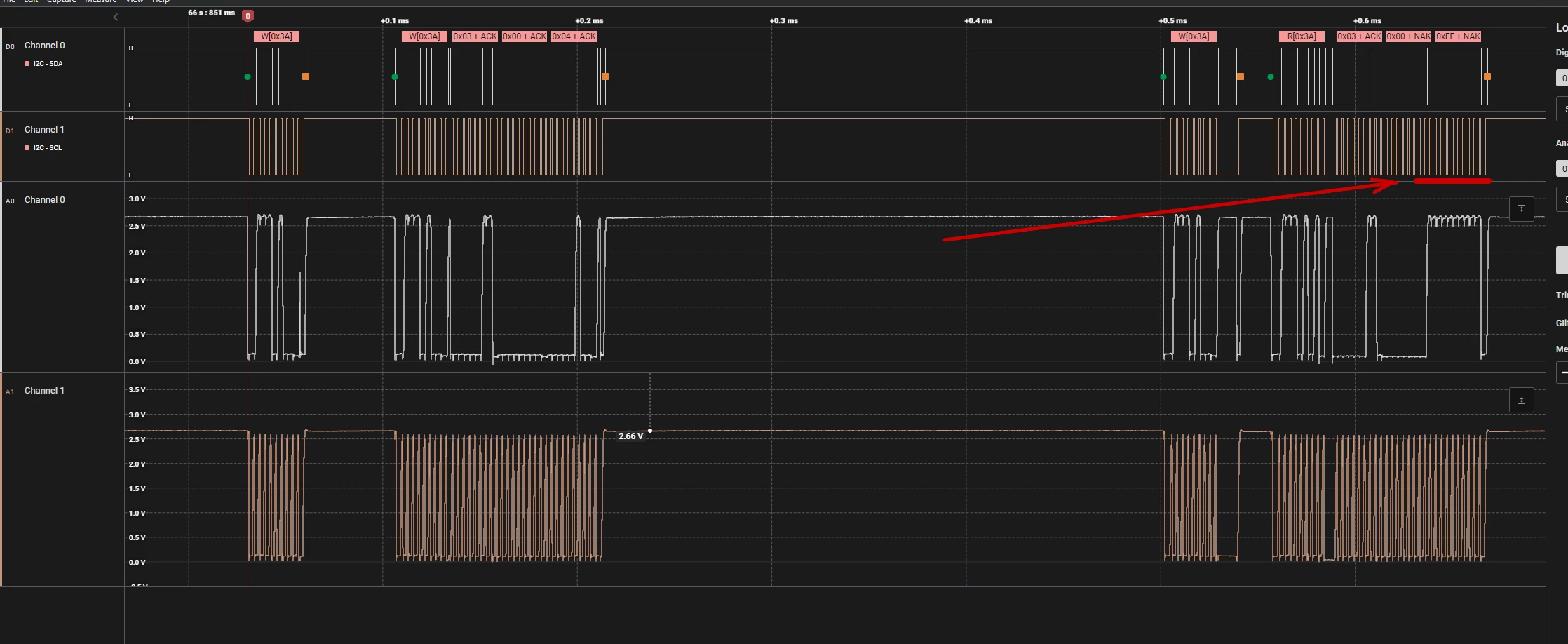Click green repeated-start dot before R[0x3A]
This screenshot has height=644, width=1568.
coord(1271,76)
